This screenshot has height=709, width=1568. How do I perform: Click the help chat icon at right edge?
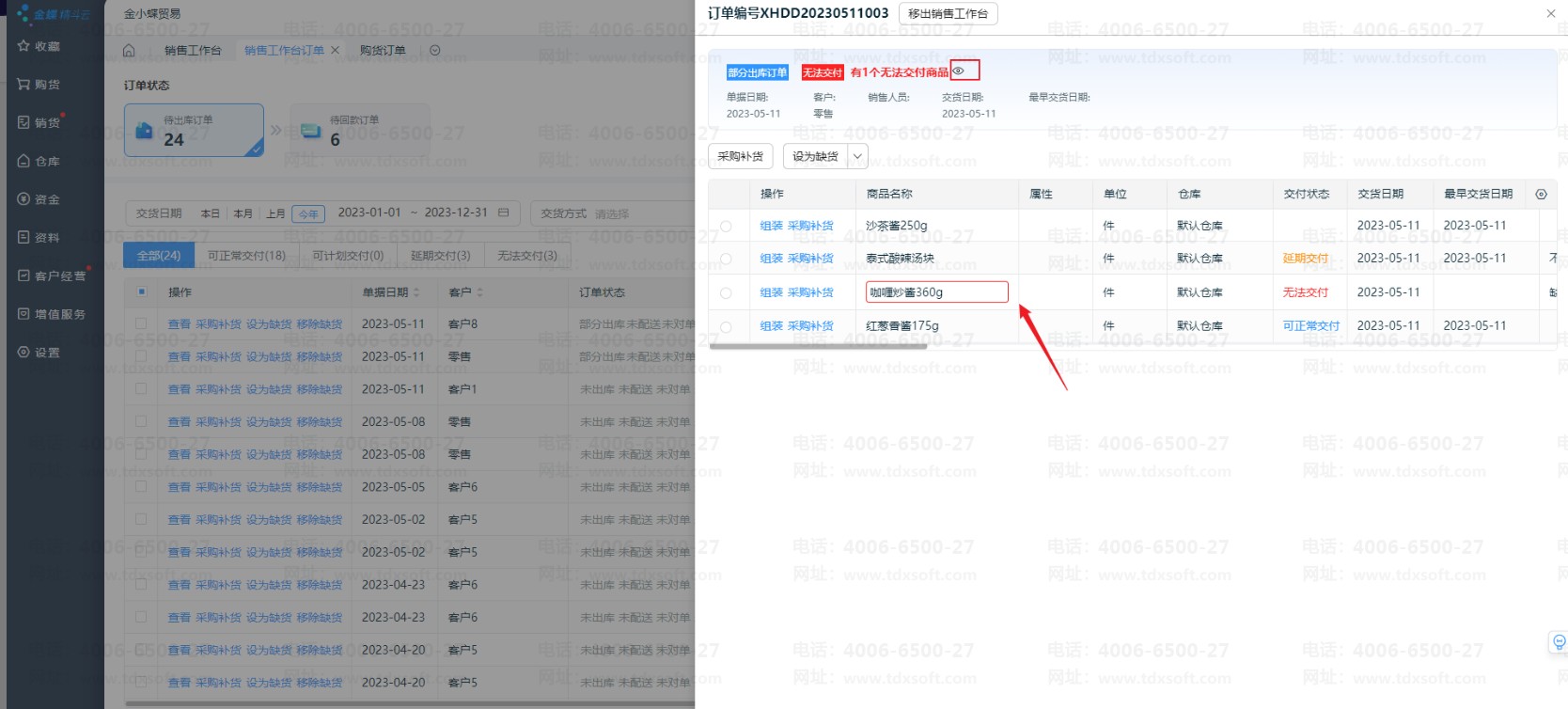pos(1559,642)
